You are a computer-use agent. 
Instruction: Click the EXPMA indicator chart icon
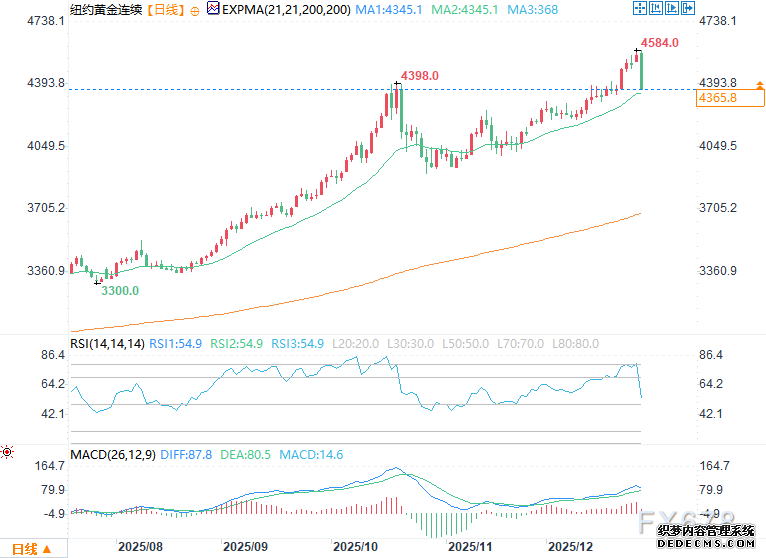(212, 10)
